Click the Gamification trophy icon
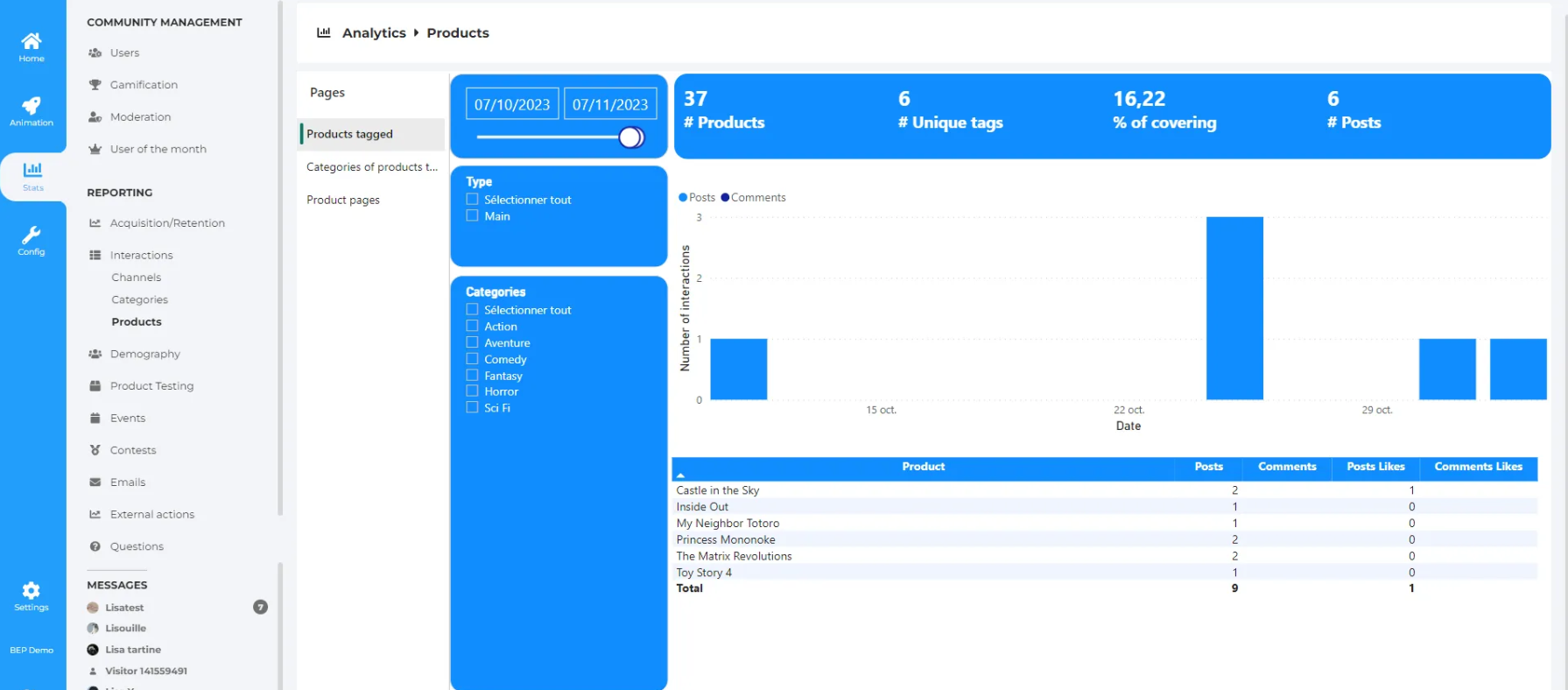Screen dimensions: 1568x690 95,85
